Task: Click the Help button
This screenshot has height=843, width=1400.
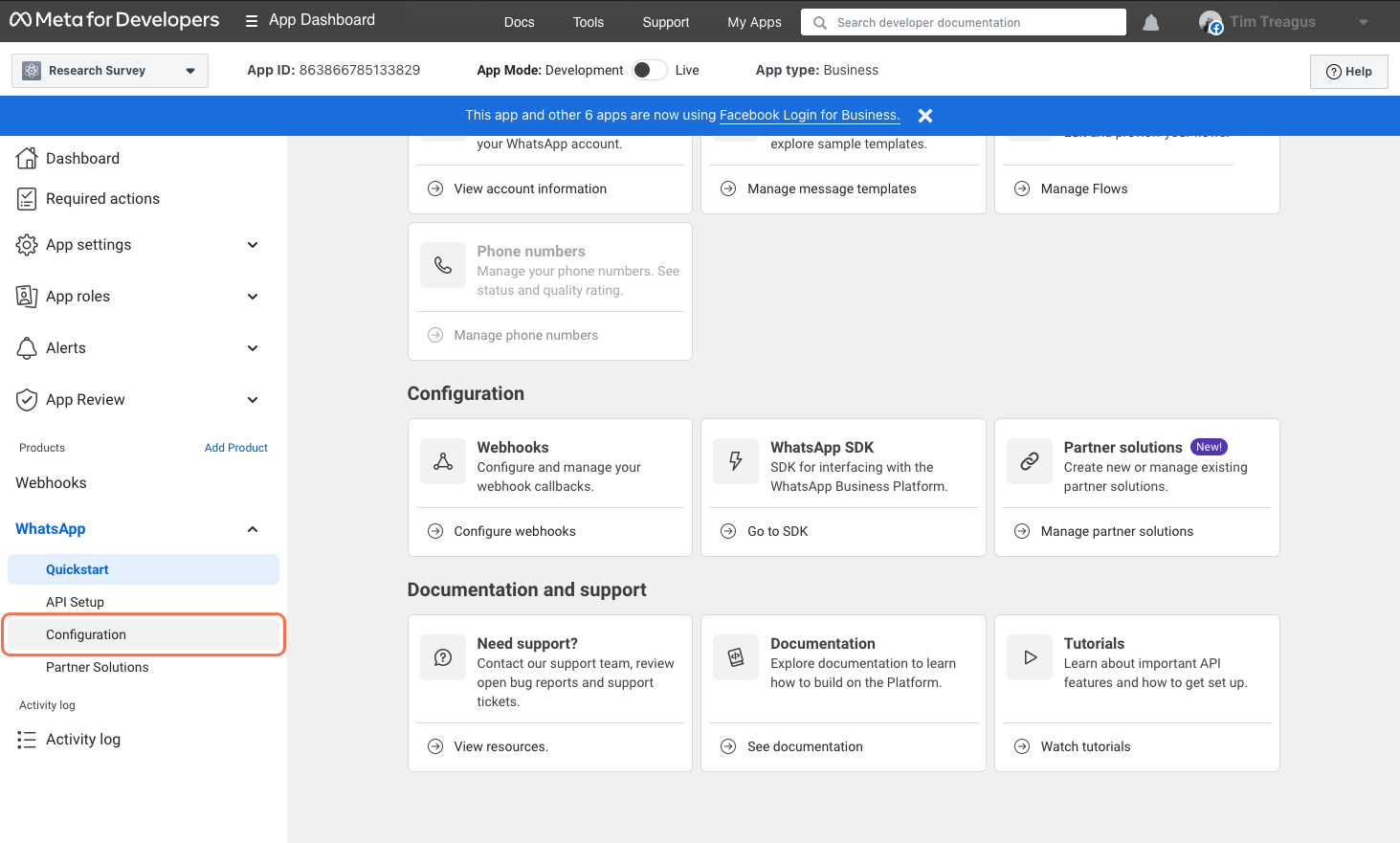Action: 1349,72
